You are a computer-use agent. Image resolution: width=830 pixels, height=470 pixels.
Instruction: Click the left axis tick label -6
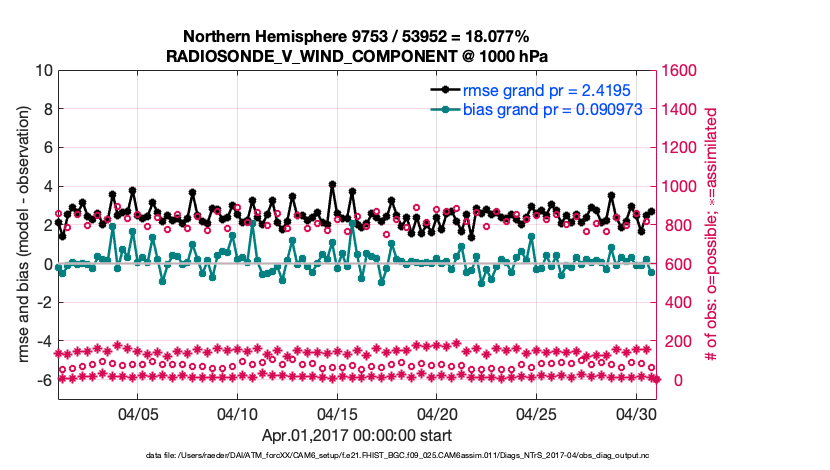coord(43,381)
